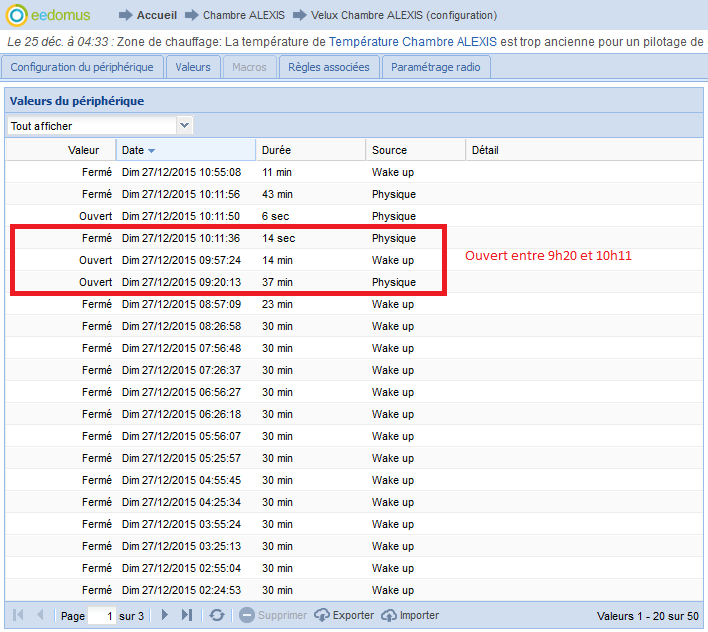Open Température Chambre ALEXIS link

413,42
